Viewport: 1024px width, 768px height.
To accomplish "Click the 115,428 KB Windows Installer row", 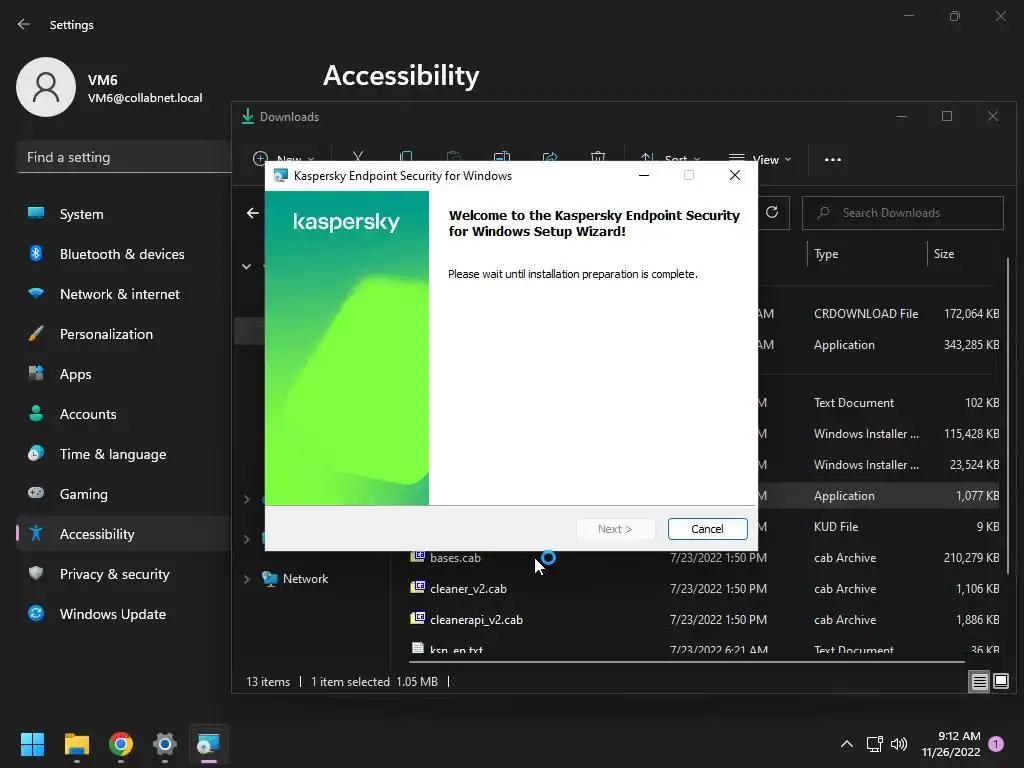I will [x=878, y=434].
